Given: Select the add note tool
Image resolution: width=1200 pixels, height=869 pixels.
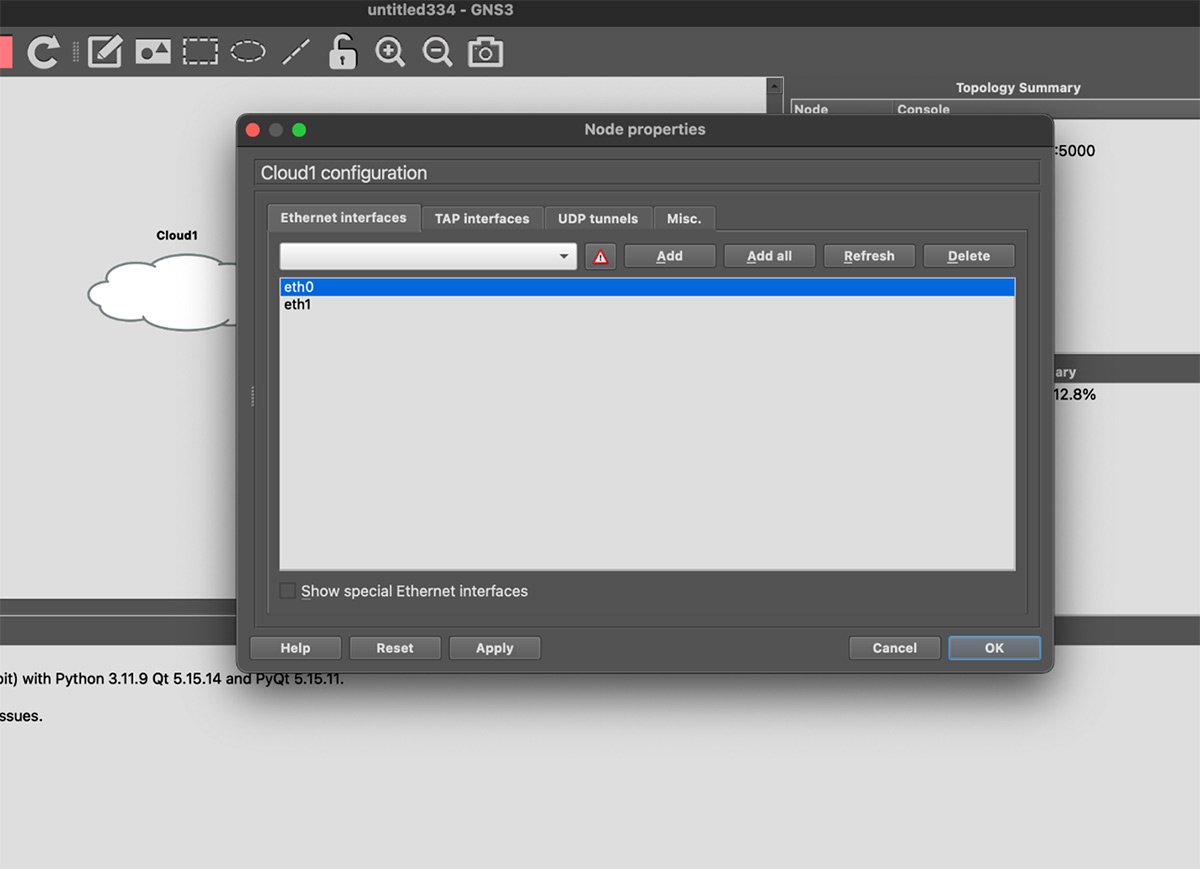Looking at the screenshot, I should pyautogui.click(x=105, y=51).
